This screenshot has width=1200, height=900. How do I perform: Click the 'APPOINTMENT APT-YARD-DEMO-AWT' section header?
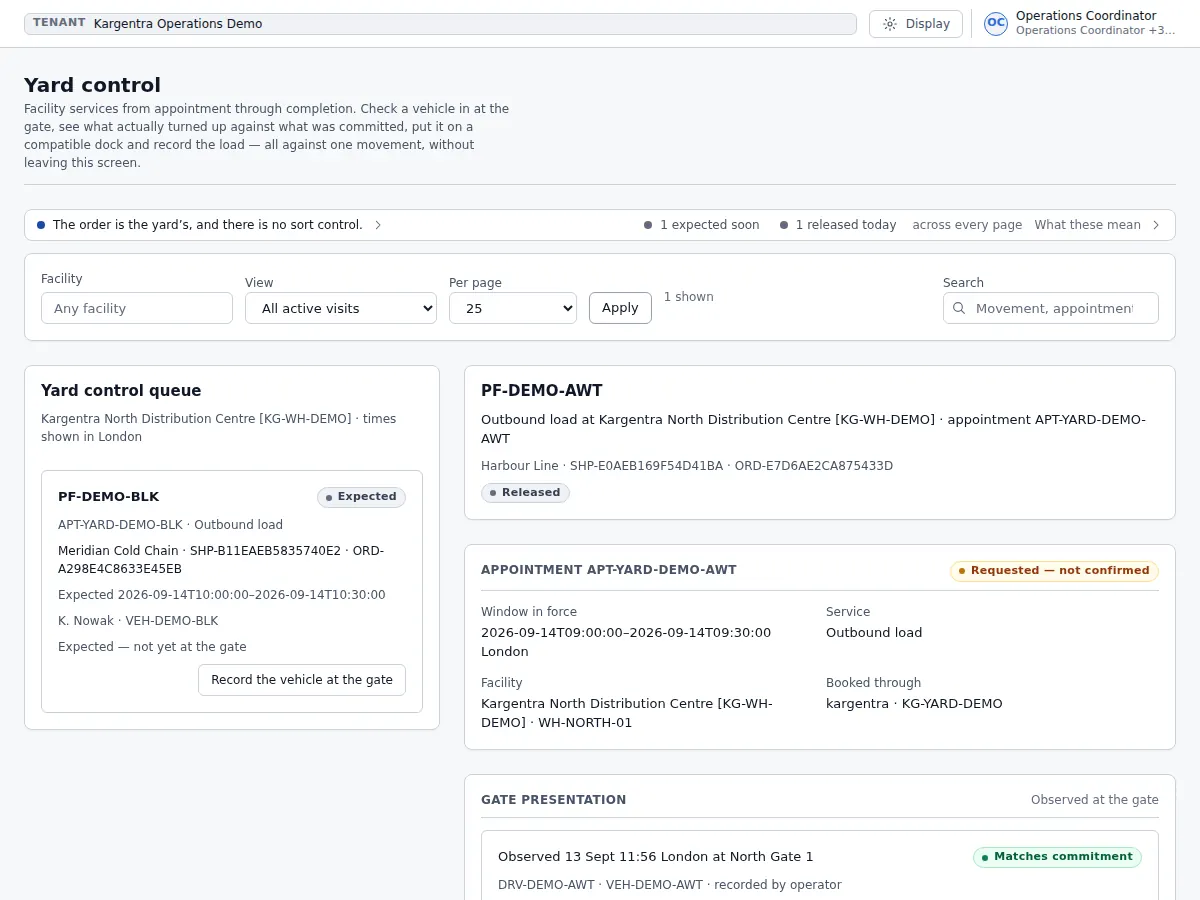click(609, 570)
